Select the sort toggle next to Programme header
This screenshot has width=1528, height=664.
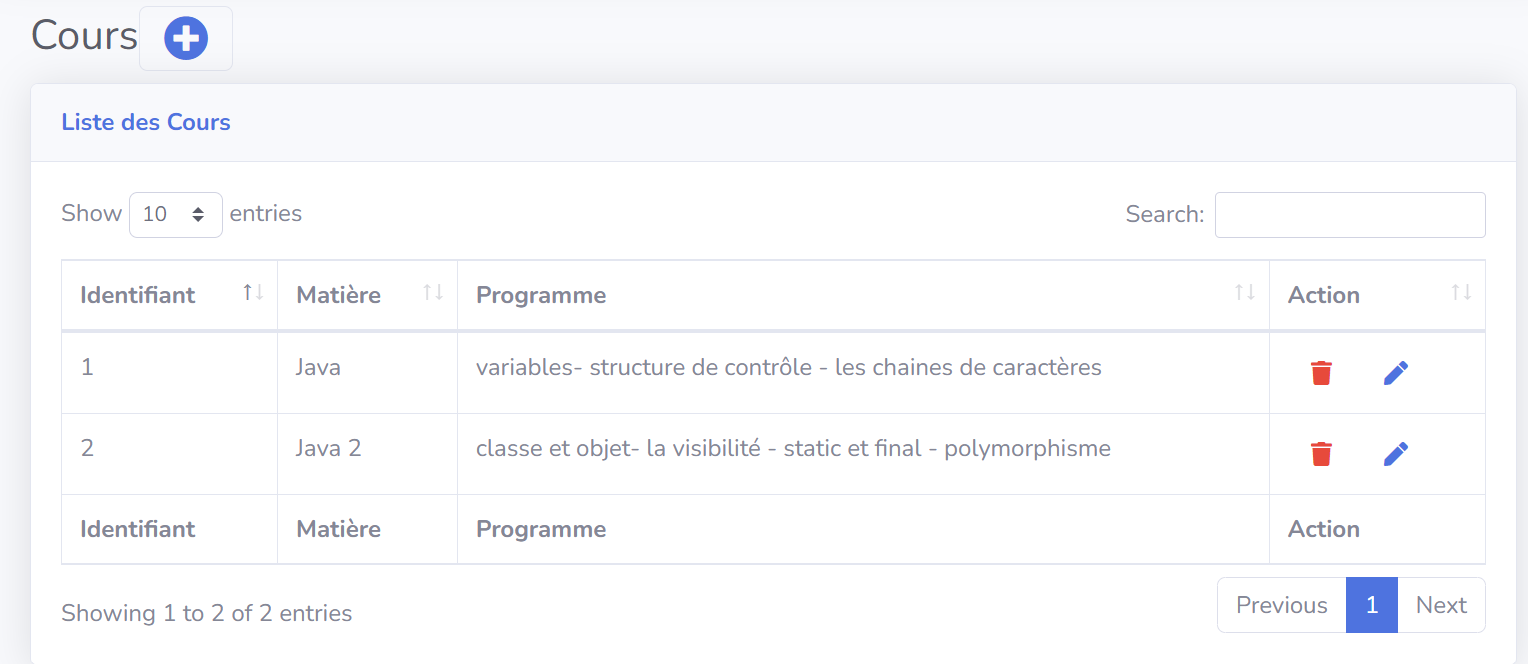[x=1244, y=292]
